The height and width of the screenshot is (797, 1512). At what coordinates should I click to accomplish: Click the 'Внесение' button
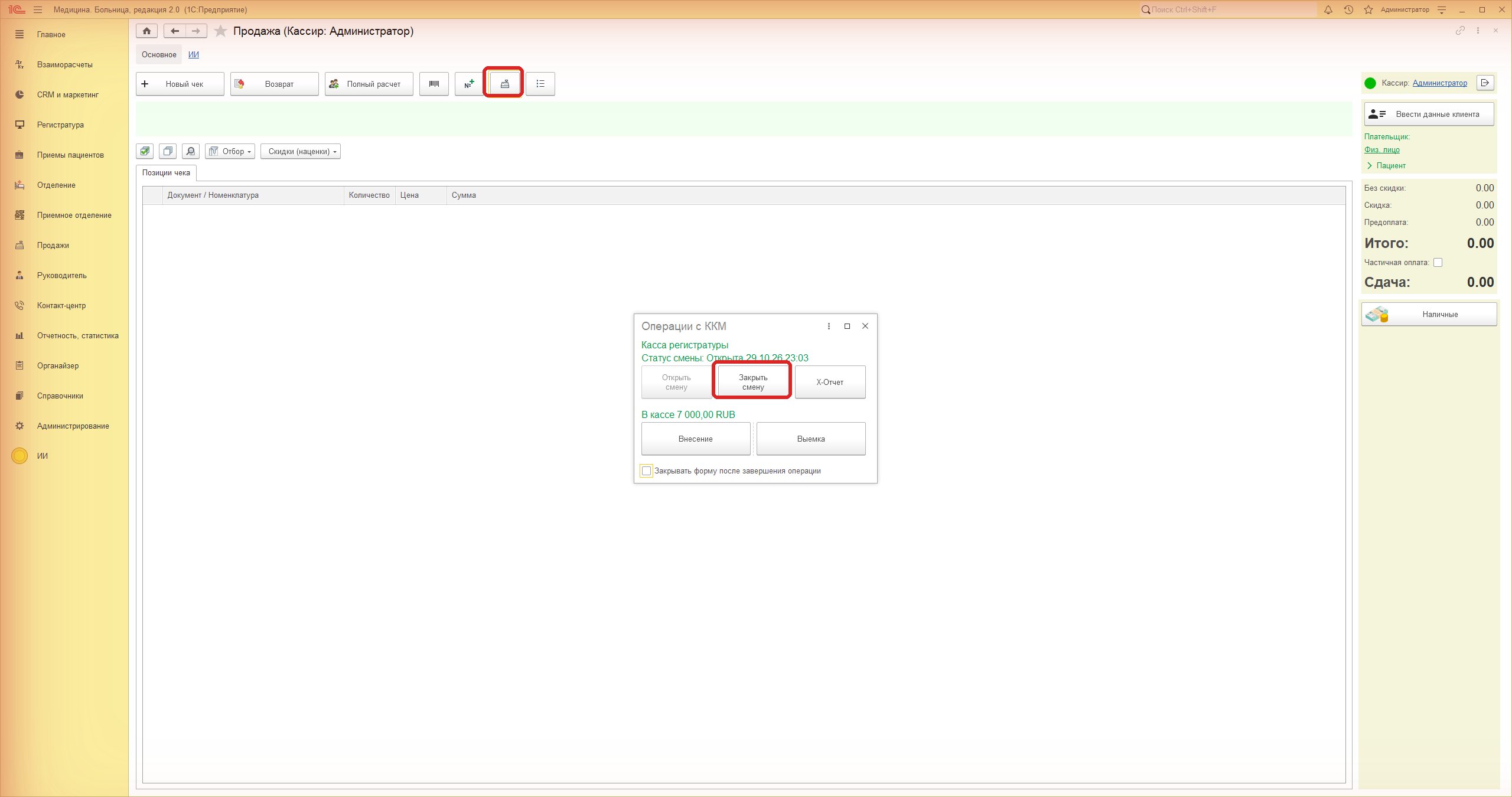click(x=696, y=439)
